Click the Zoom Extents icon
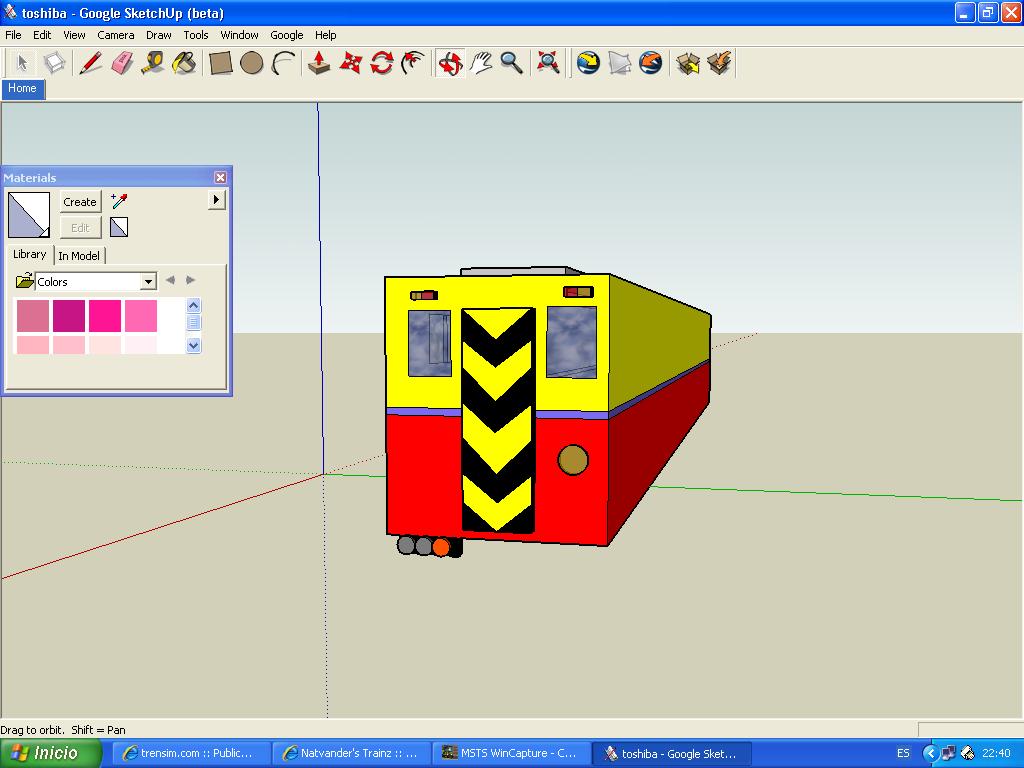The image size is (1024, 768). tap(548, 63)
